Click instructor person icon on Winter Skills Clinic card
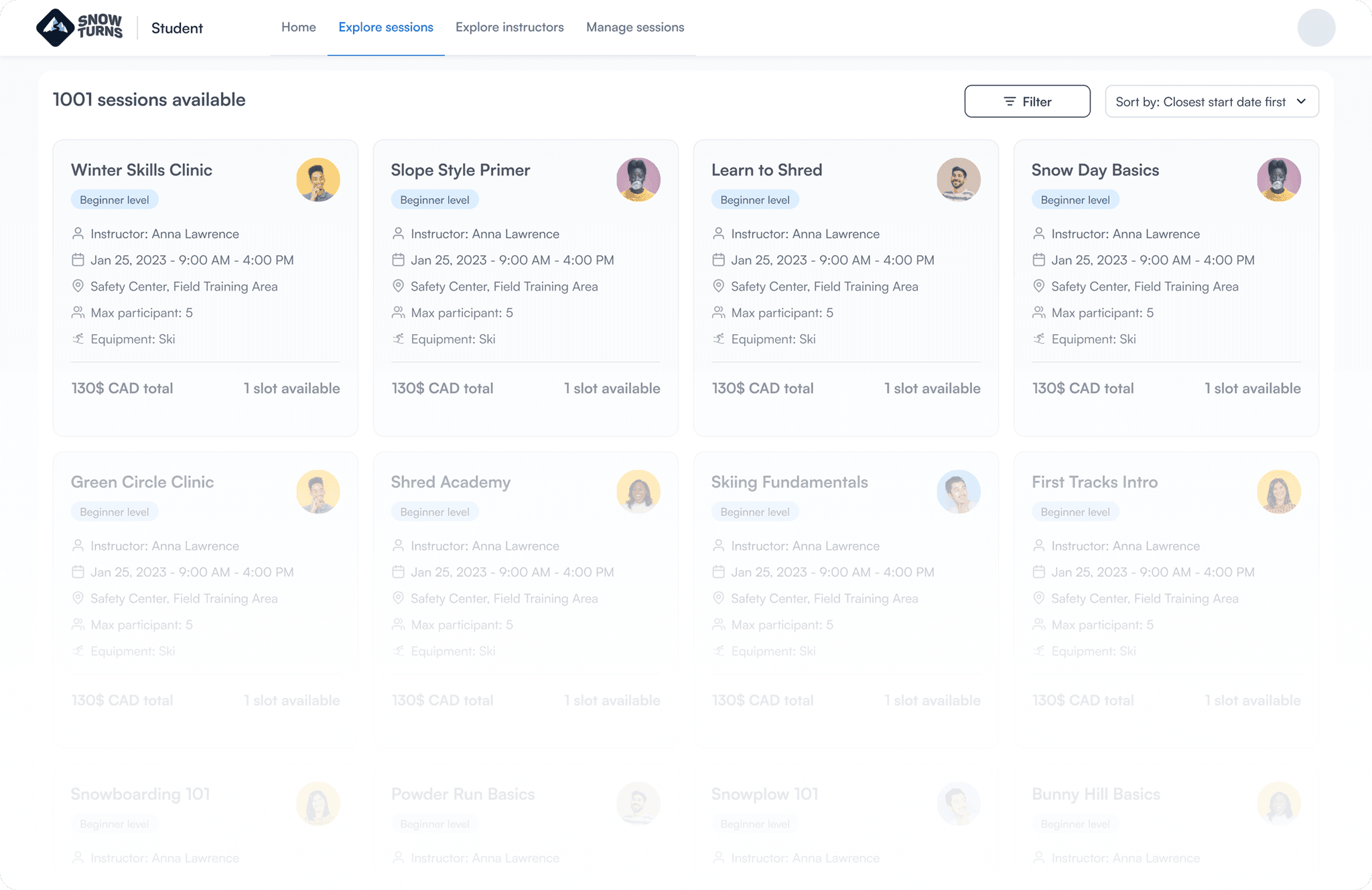 click(x=78, y=234)
